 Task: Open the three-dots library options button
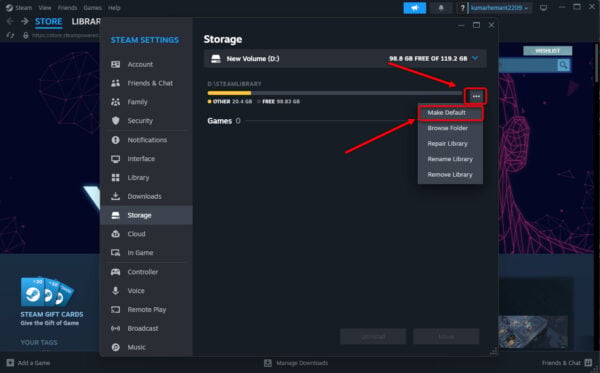coord(476,96)
